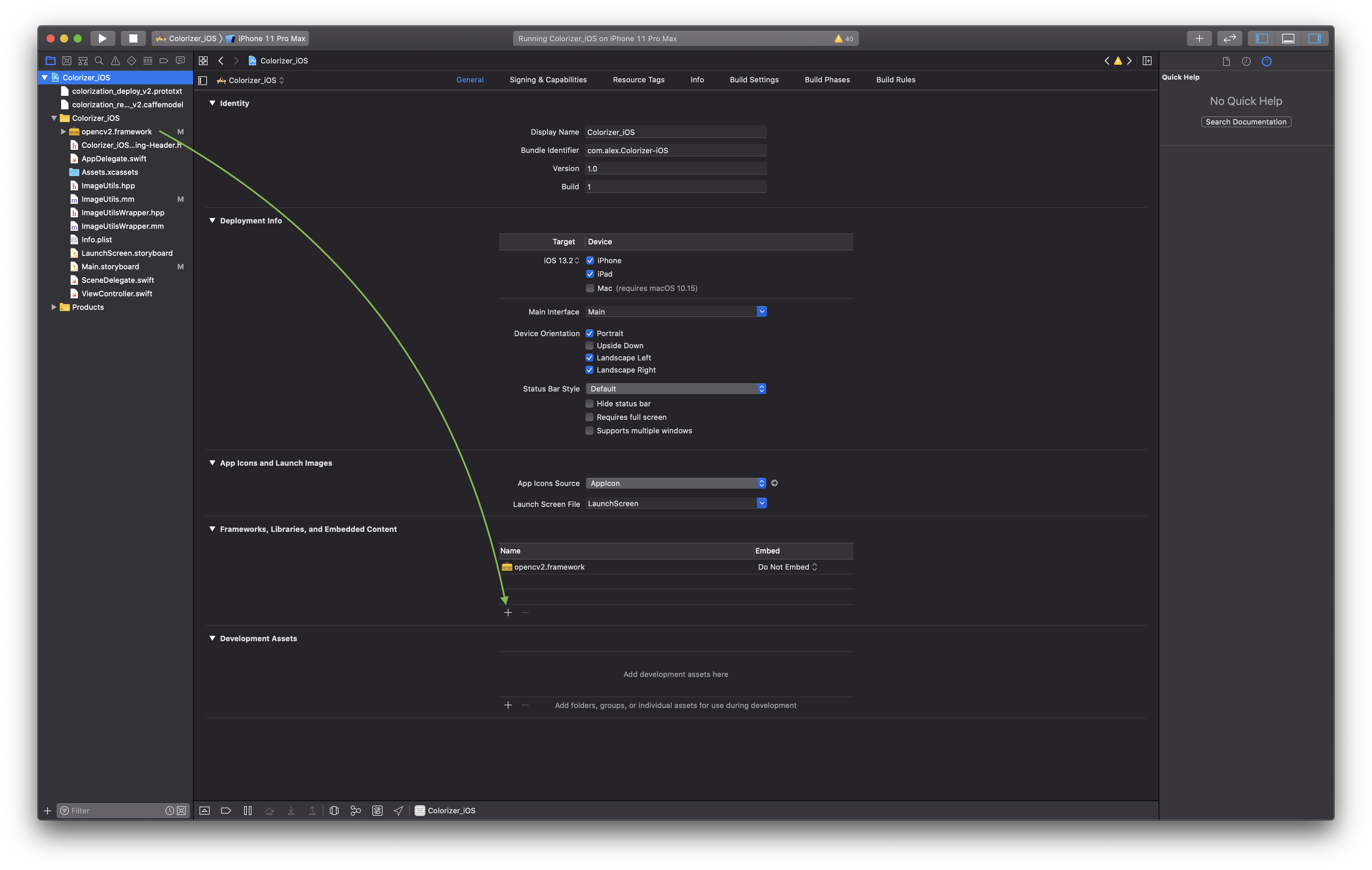This screenshot has height=870, width=1372.
Task: Open the Status Bar Style dropdown
Action: (x=675, y=389)
